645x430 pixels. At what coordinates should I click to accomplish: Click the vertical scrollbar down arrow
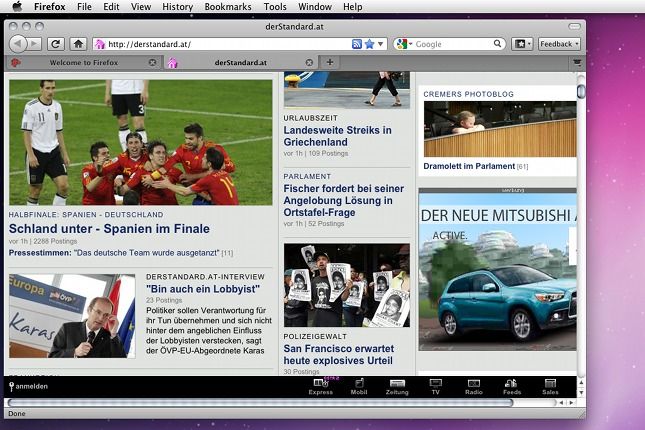[x=581, y=393]
